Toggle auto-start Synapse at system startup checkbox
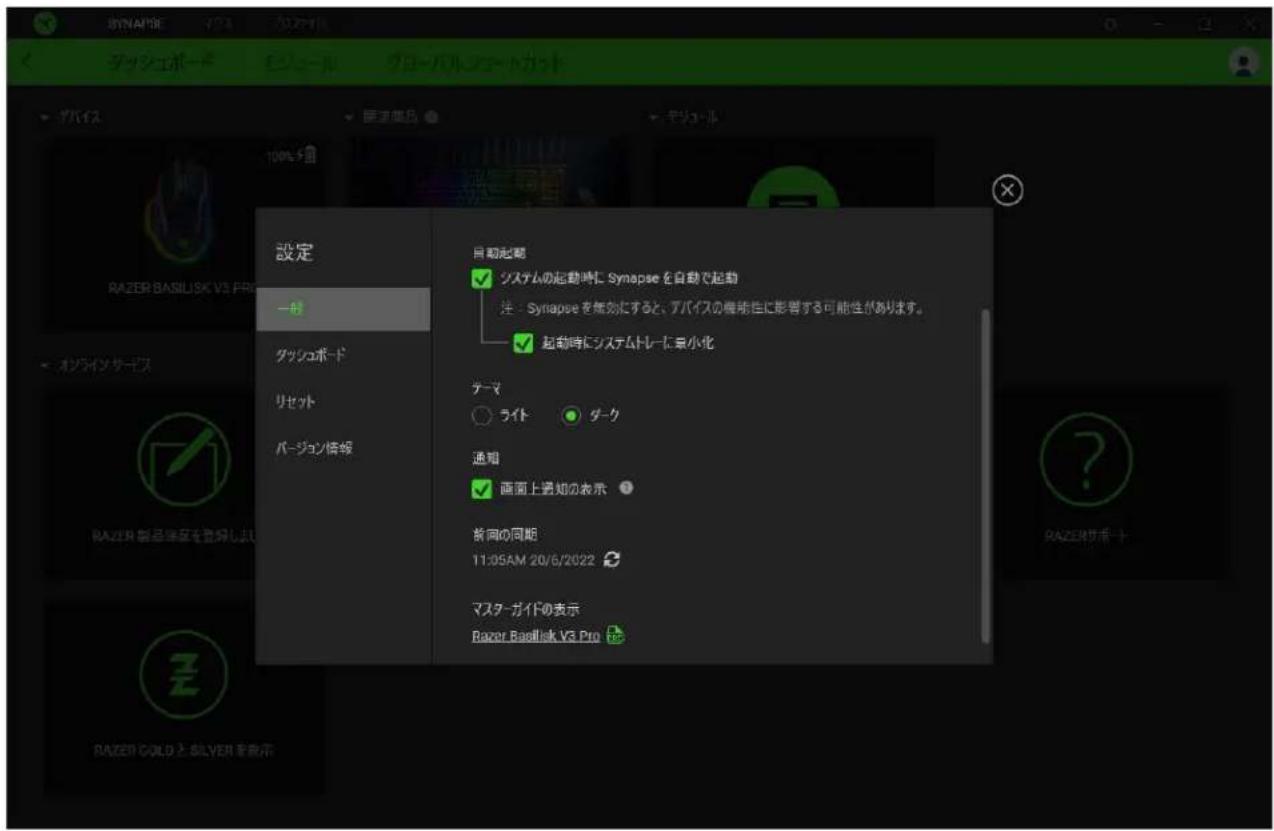 pos(482,277)
